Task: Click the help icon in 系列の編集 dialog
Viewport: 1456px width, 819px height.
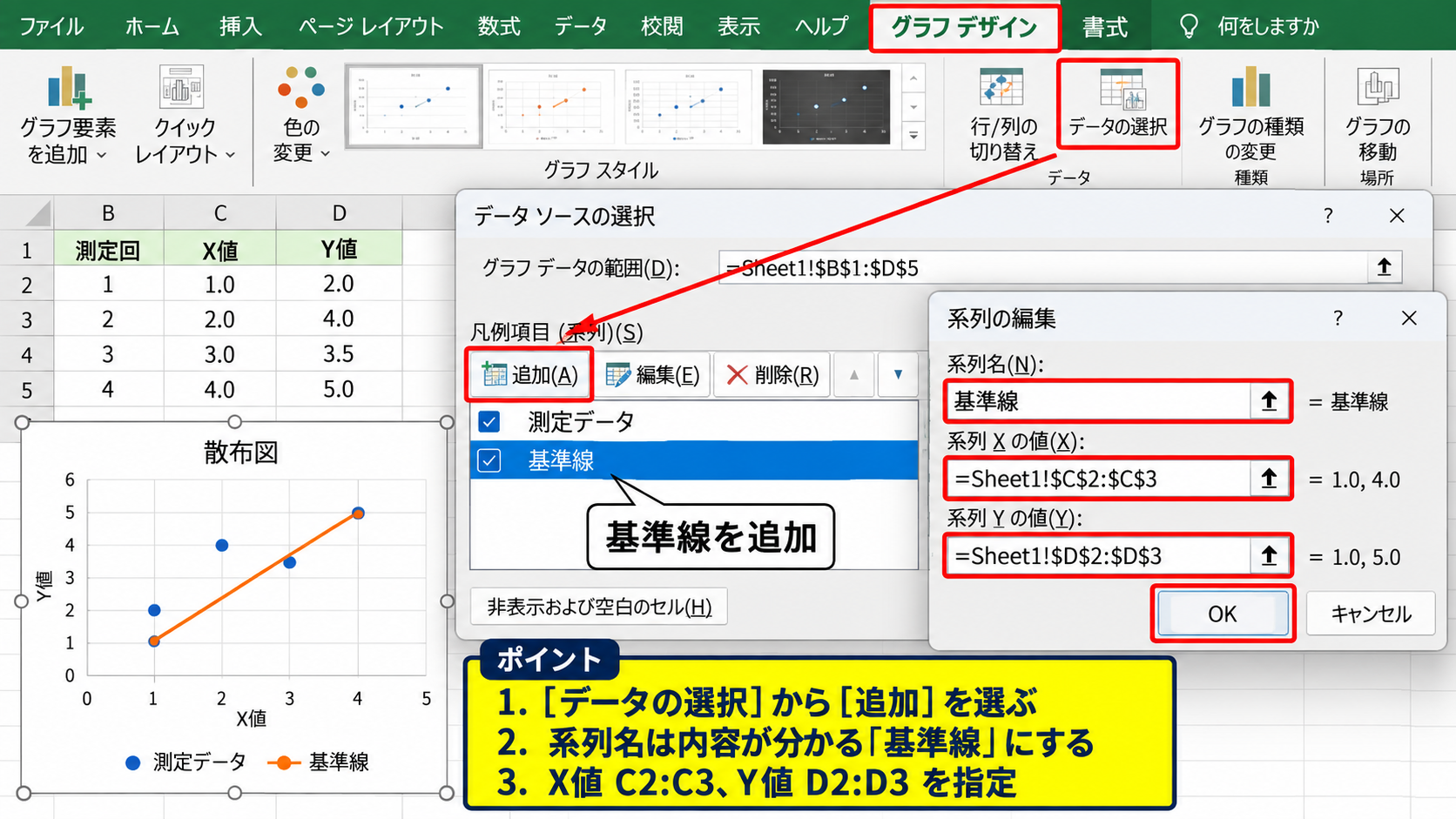Action: click(x=1338, y=319)
